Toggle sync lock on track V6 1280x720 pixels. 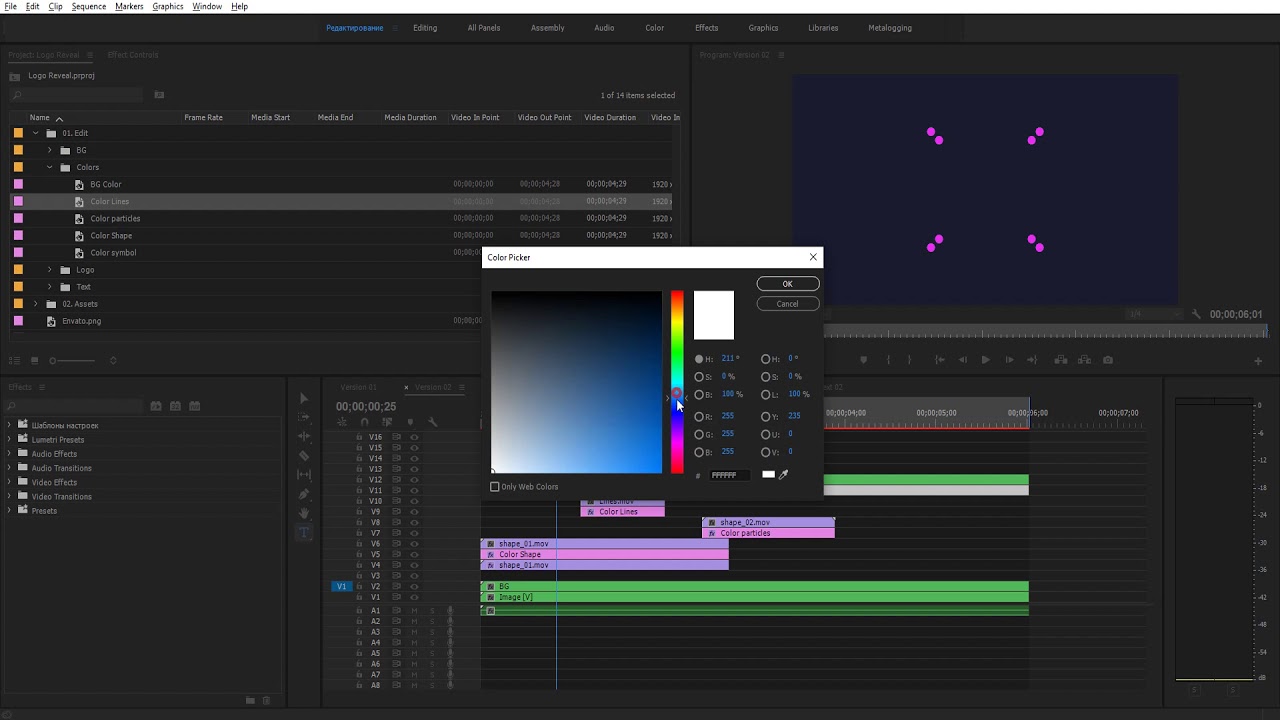(396, 544)
